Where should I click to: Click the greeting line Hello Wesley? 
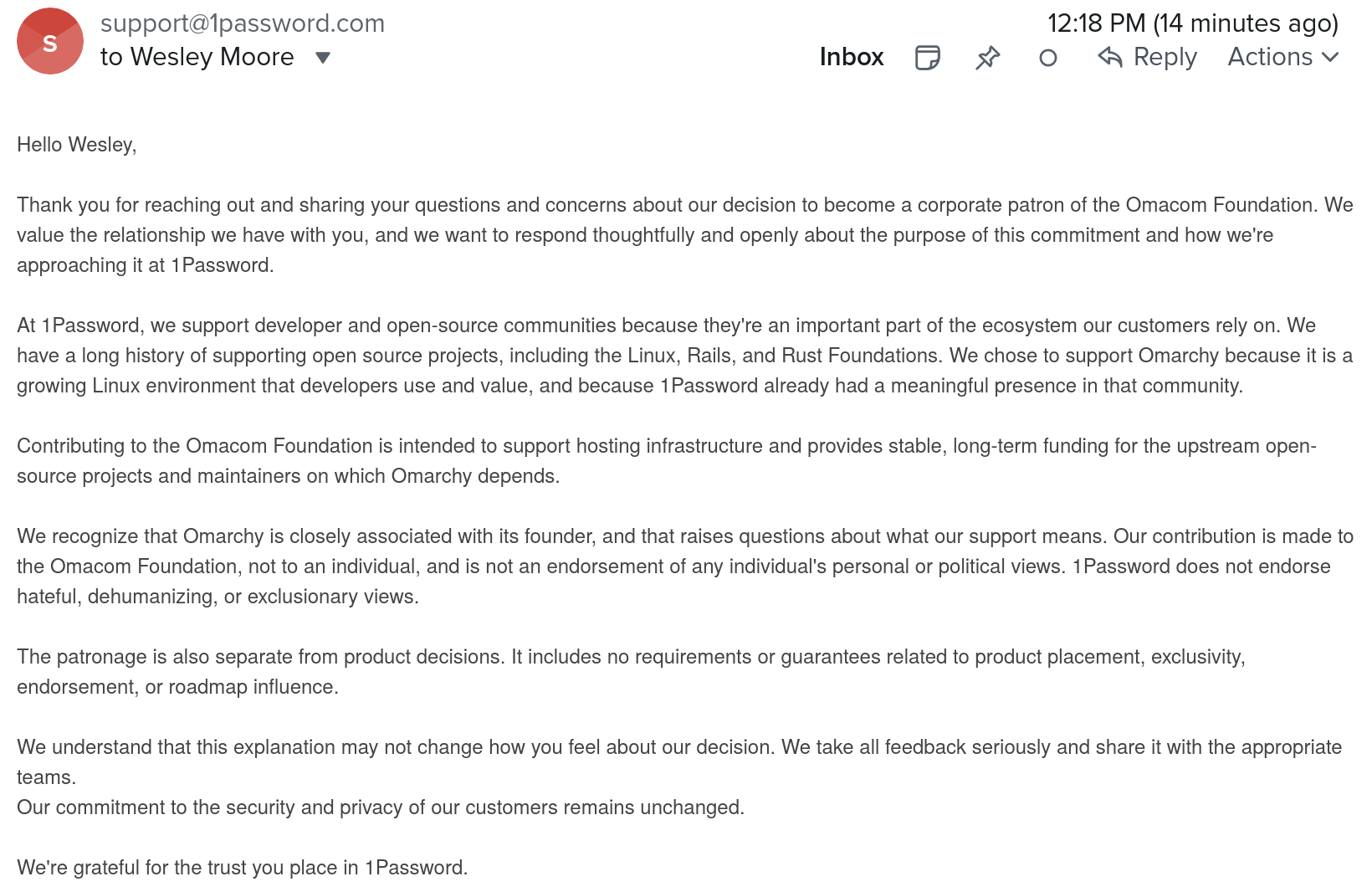tap(77, 145)
